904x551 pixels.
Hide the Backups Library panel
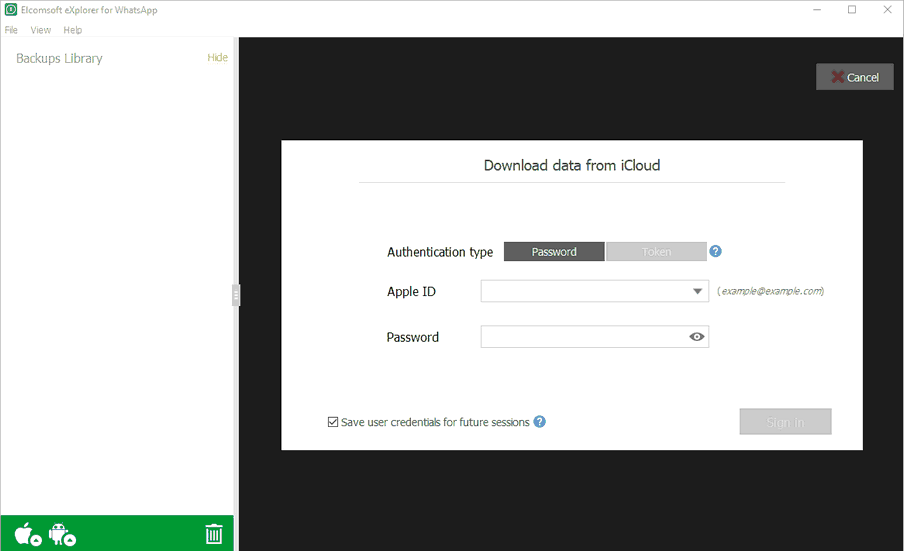[x=217, y=58]
